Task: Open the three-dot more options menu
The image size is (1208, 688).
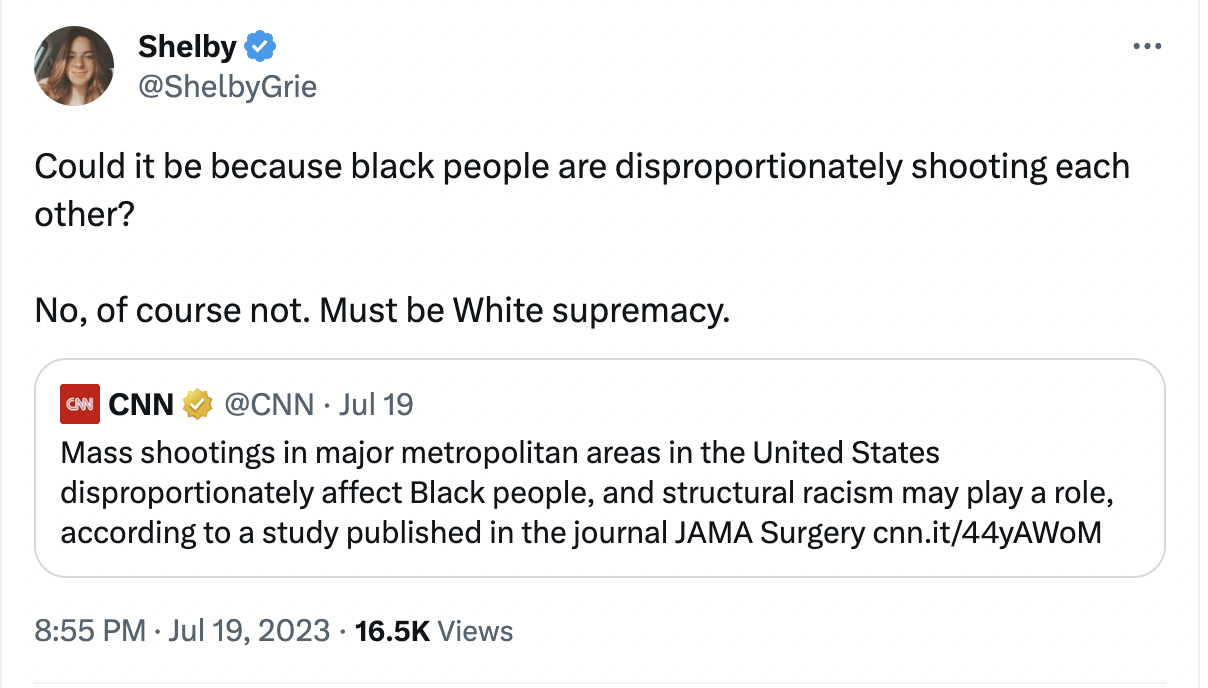Action: coord(1148,44)
